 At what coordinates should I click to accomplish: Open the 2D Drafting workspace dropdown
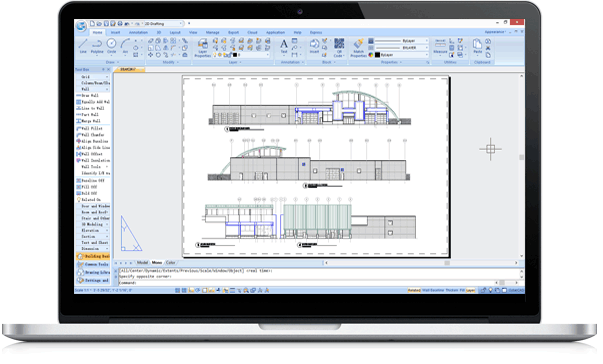coord(163,24)
